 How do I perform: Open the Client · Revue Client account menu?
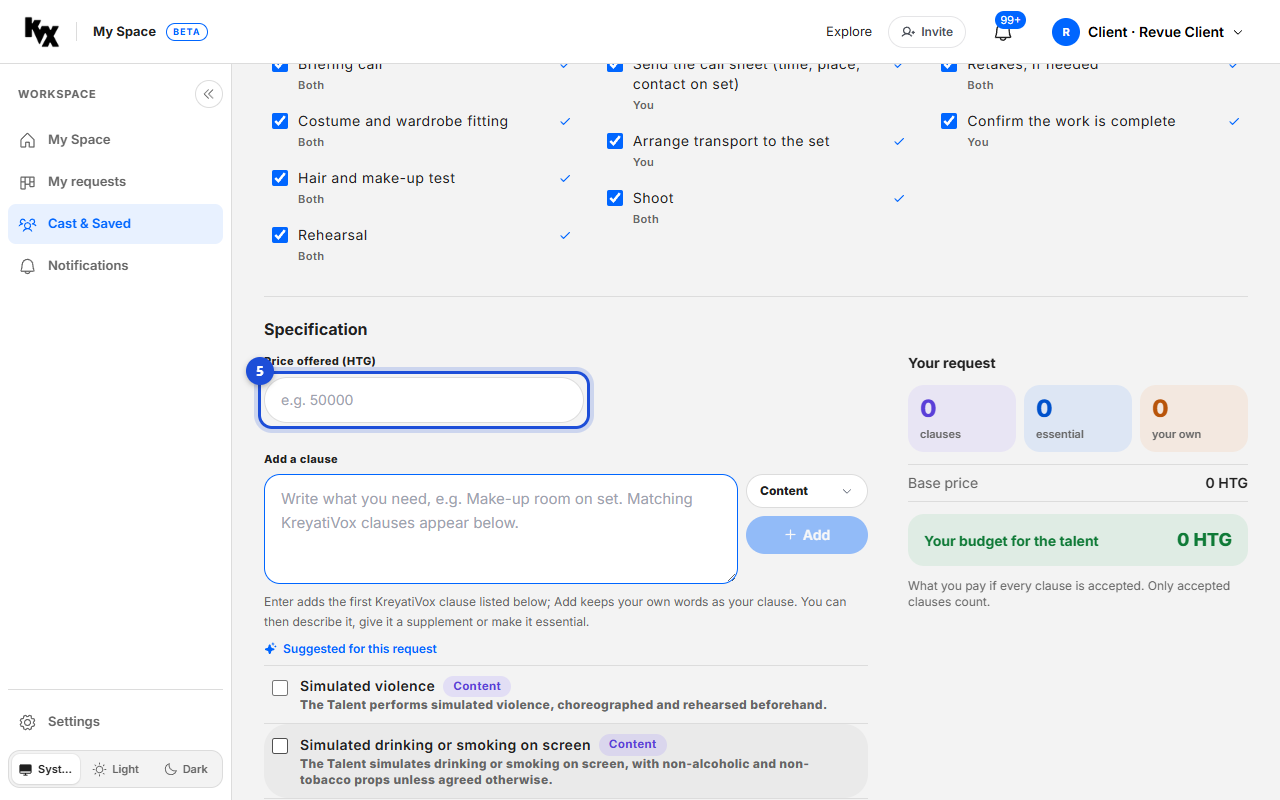click(x=1148, y=32)
